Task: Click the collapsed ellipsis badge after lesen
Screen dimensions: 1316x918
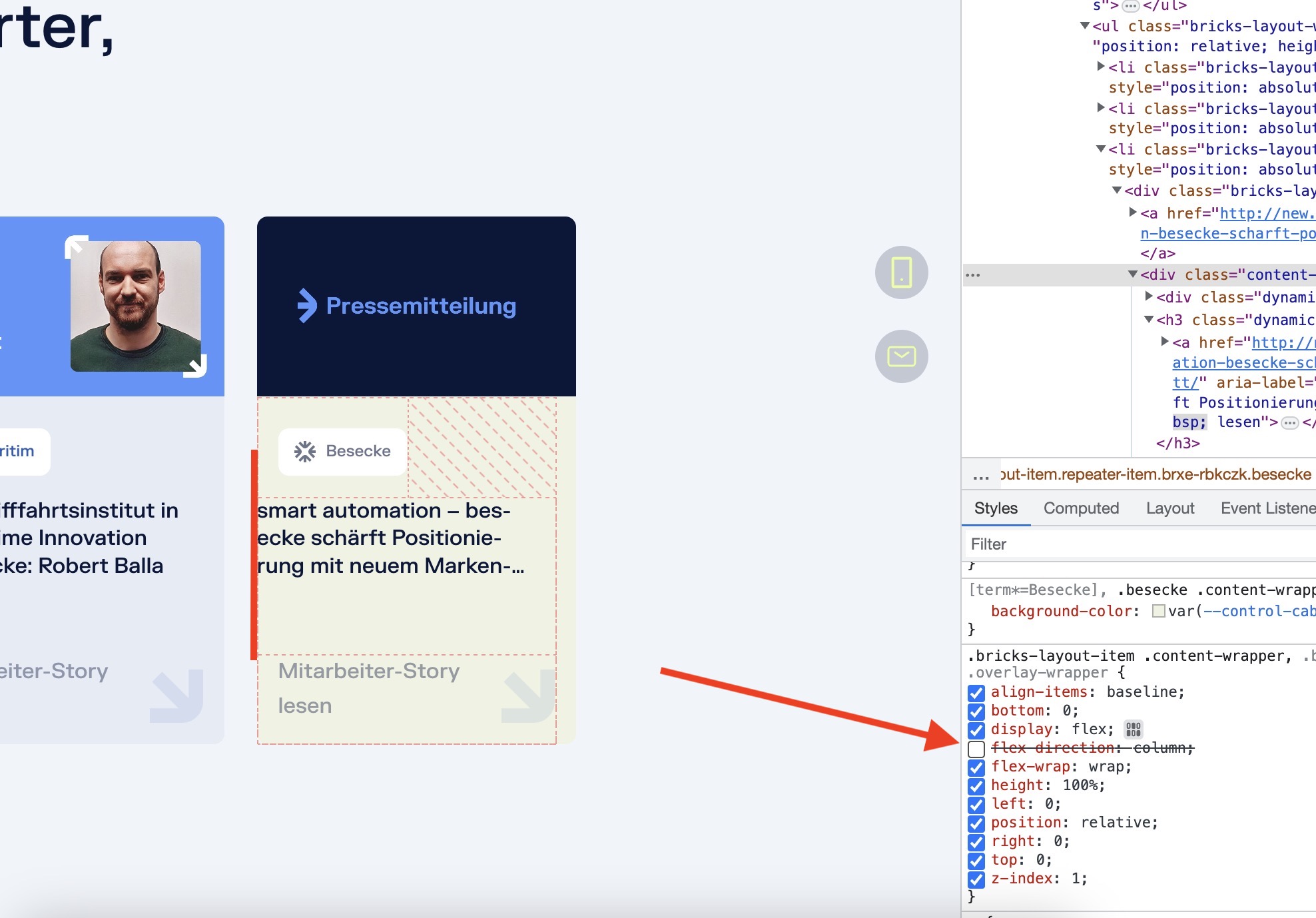Action: [1290, 423]
